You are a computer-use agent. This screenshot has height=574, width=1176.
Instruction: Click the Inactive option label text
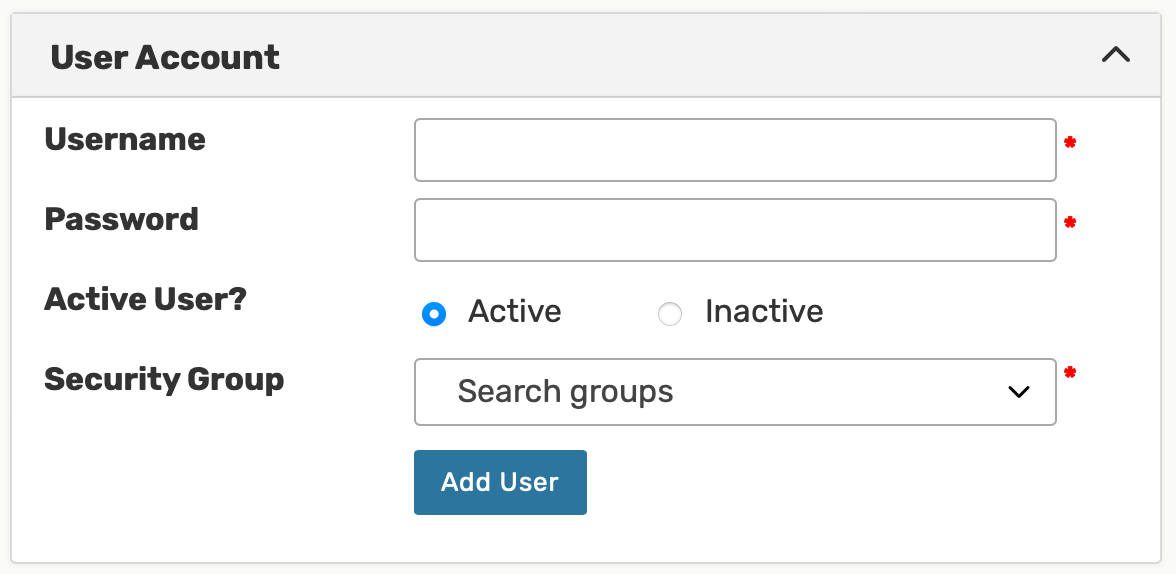pos(764,312)
